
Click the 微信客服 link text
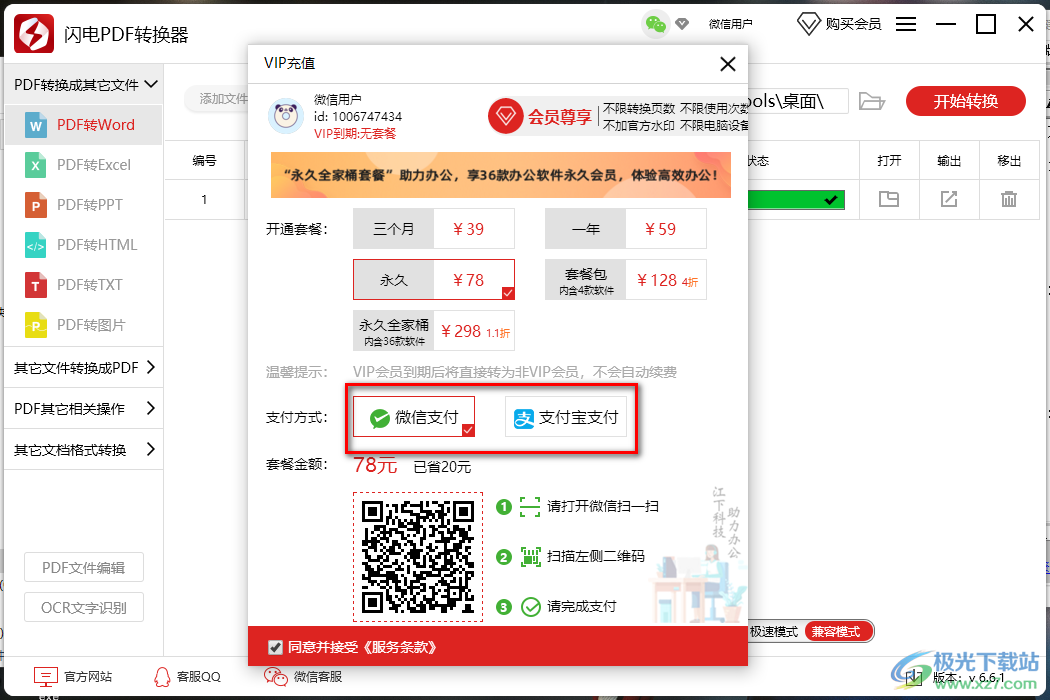(318, 677)
